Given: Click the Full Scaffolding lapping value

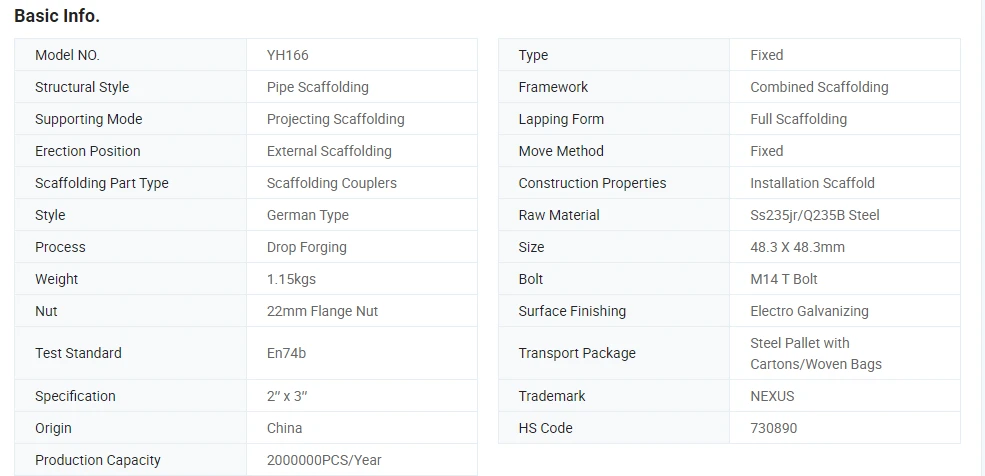Looking at the screenshot, I should (798, 119).
